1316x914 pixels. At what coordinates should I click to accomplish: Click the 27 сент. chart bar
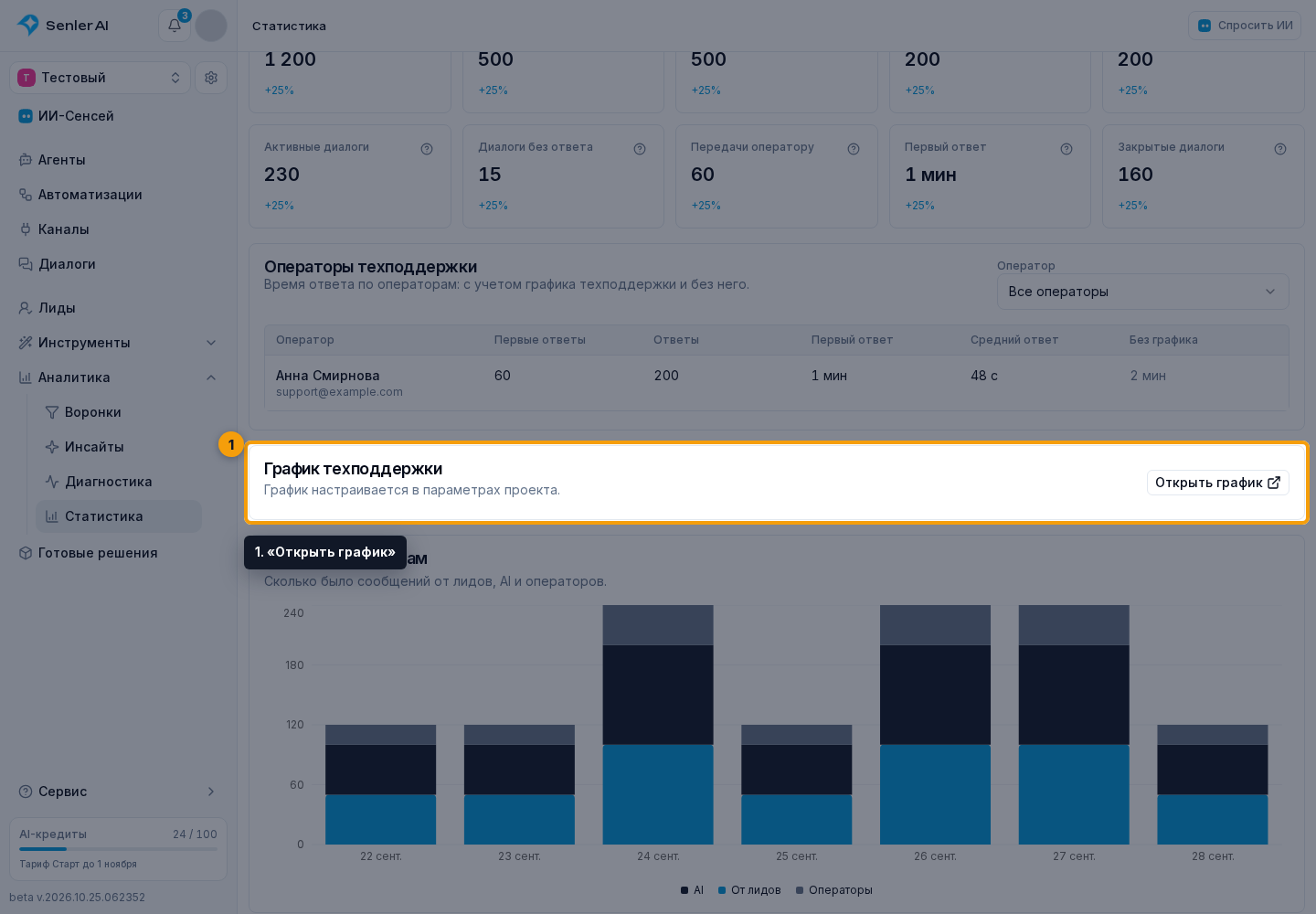(x=1074, y=725)
